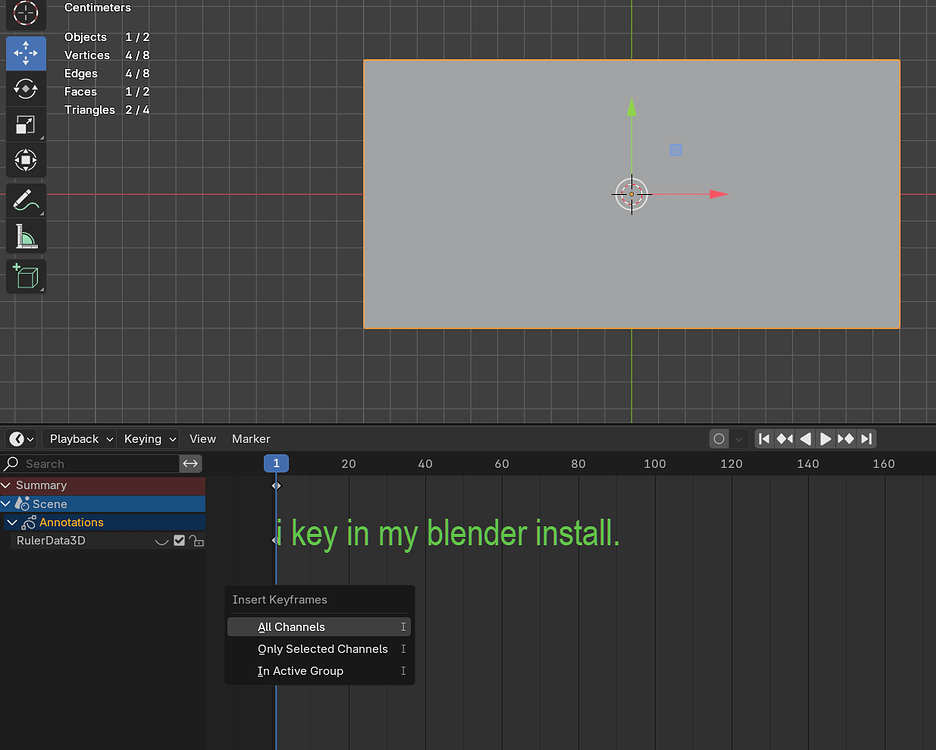The height and width of the screenshot is (750, 936).
Task: Click the magnifier icon in channel search
Action: coord(11,463)
